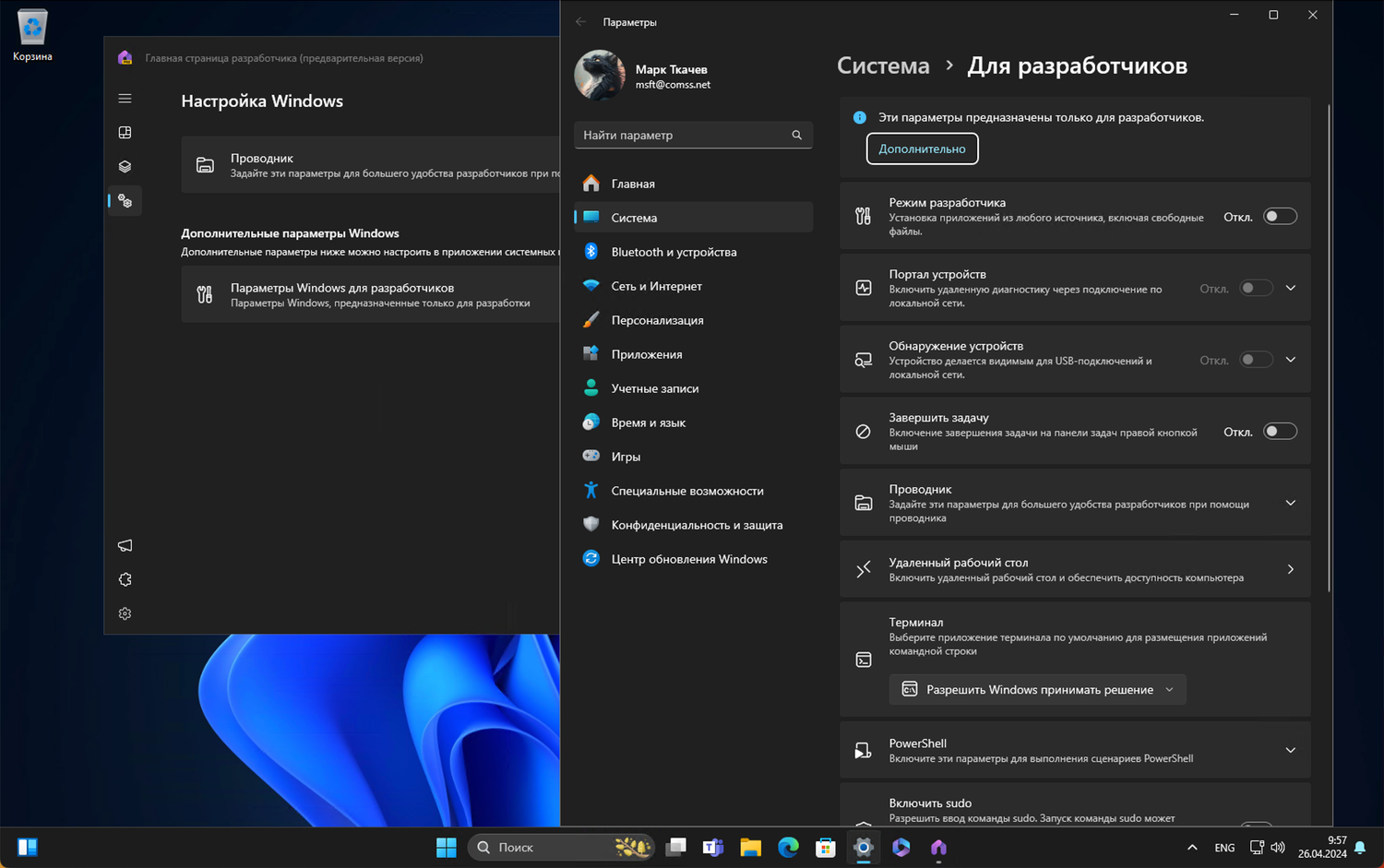Launch the purple app icon left of Dev Home

point(901,847)
